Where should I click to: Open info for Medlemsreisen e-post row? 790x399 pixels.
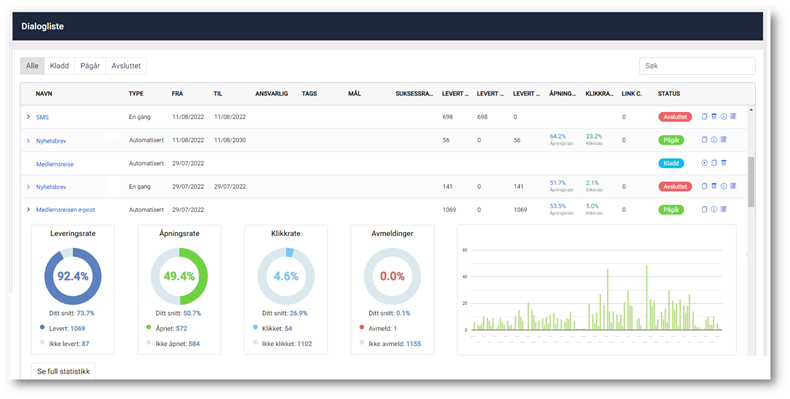[714, 209]
